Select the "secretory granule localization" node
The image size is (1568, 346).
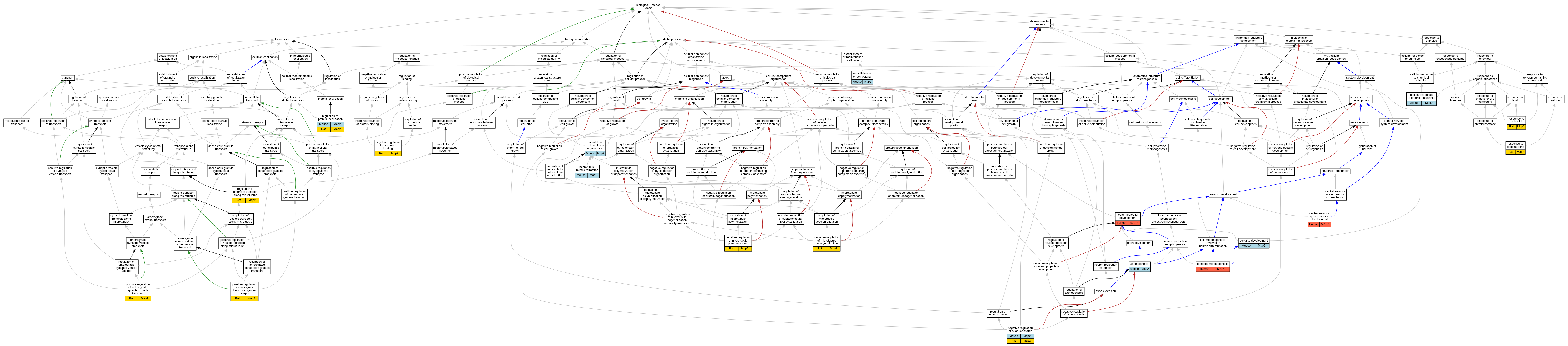pyautogui.click(x=211, y=99)
